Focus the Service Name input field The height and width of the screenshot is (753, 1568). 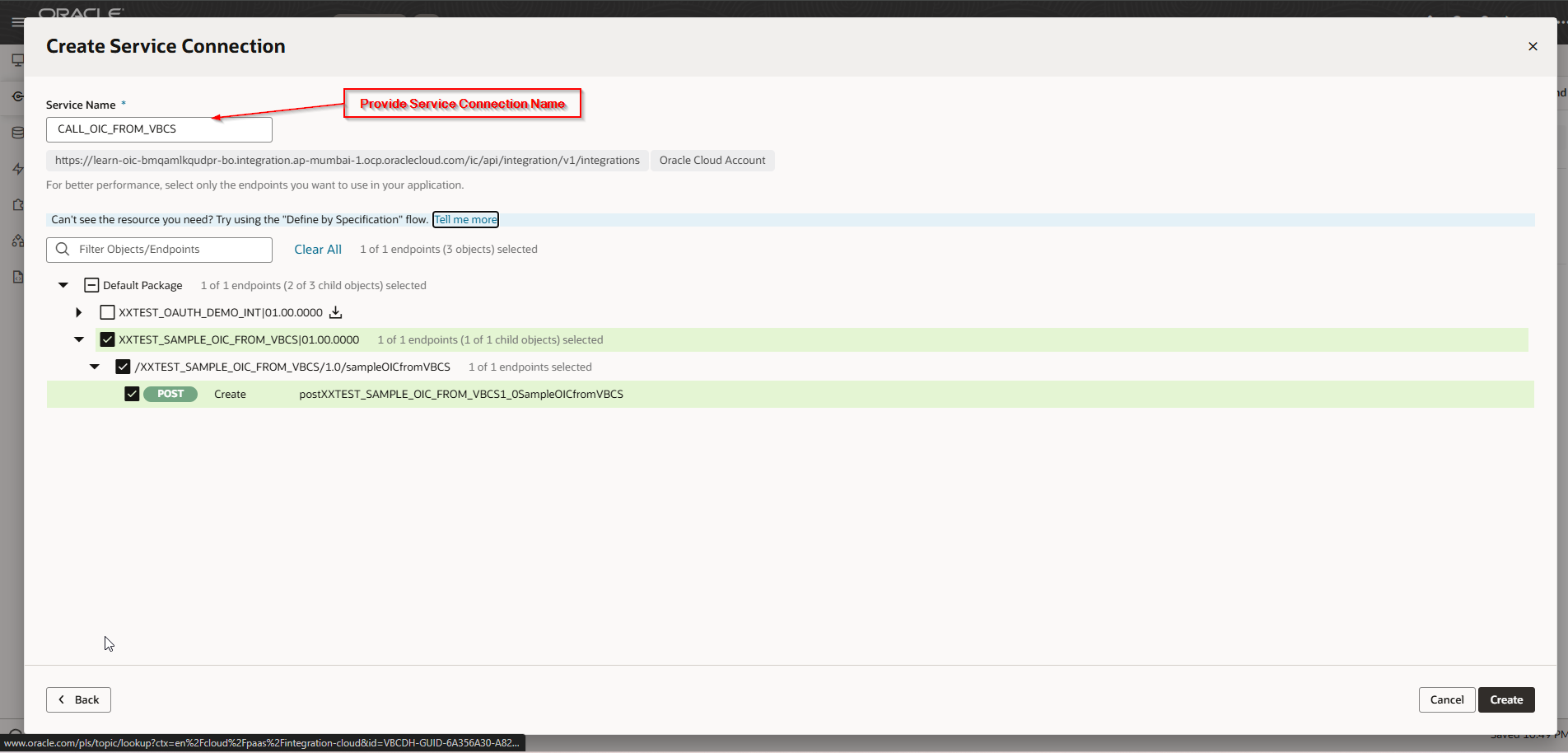(159, 129)
